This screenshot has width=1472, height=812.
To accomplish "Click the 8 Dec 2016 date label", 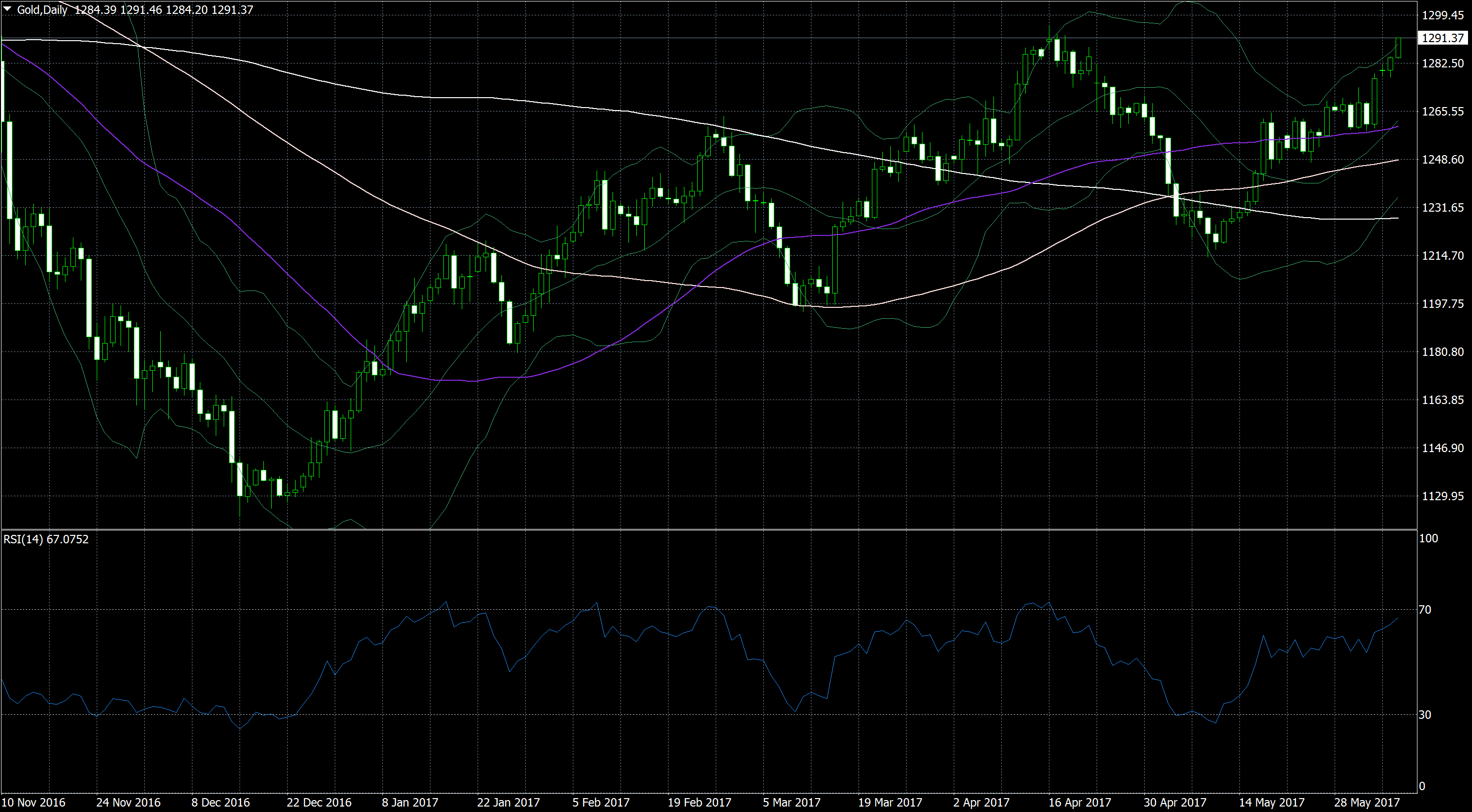I will pyautogui.click(x=221, y=802).
